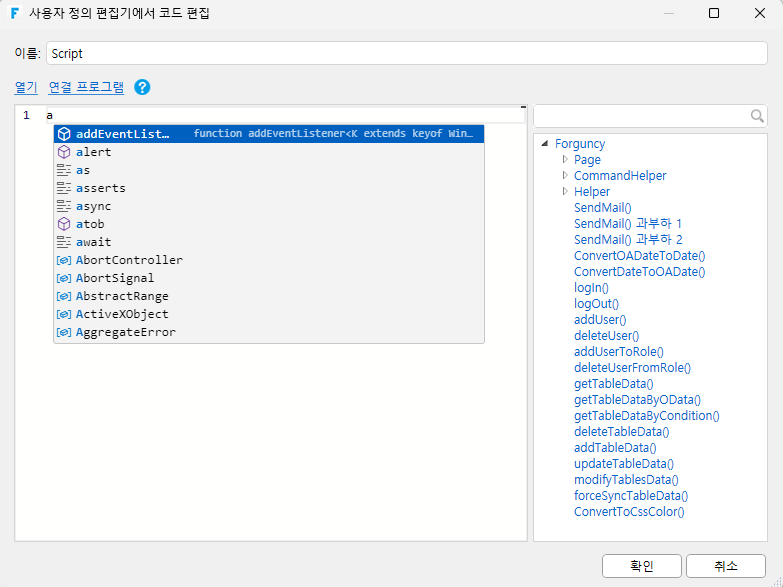
Task: Choose the async keyword suggestion icon
Action: (64, 206)
